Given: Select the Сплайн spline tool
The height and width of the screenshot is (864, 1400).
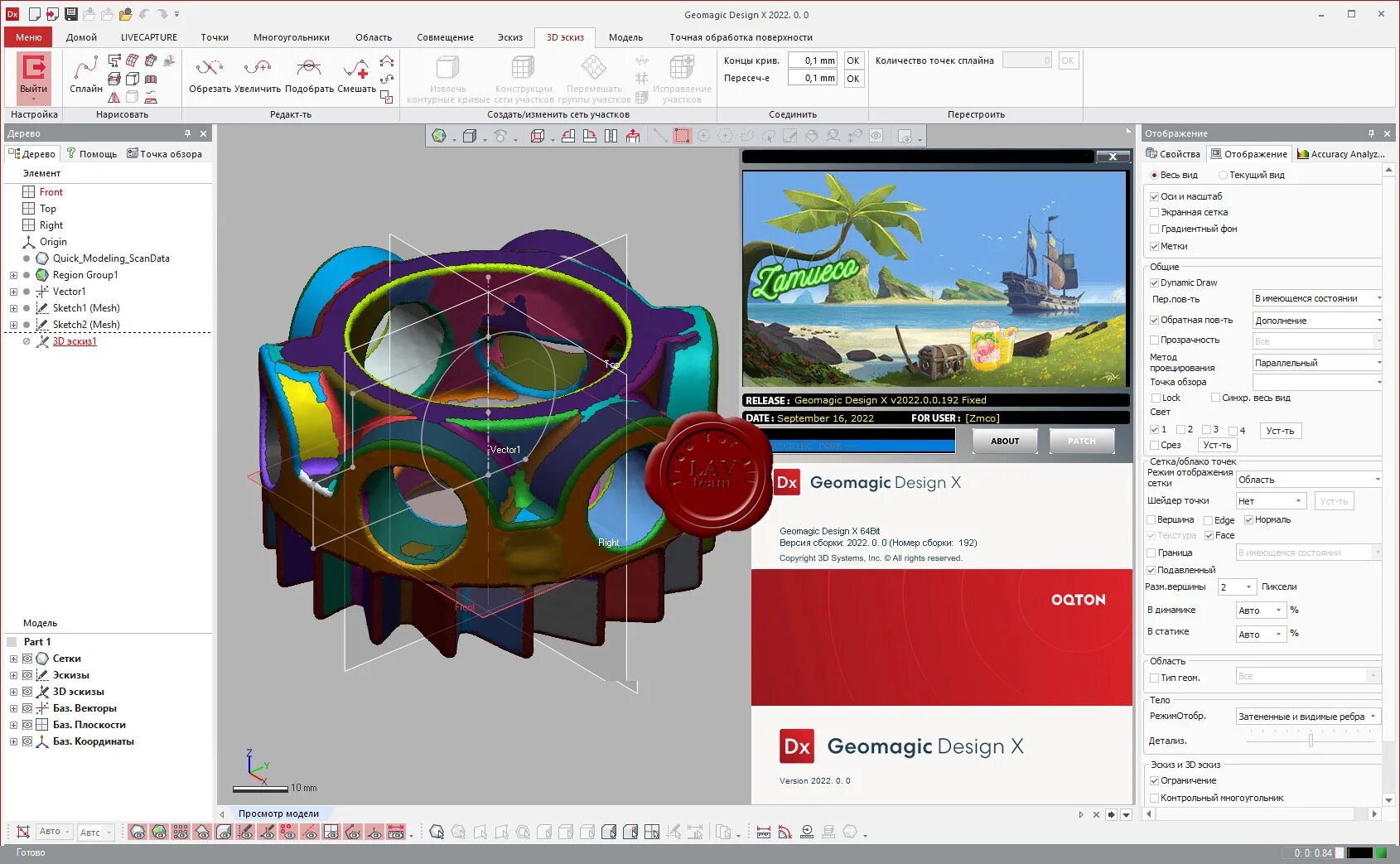Looking at the screenshot, I should pyautogui.click(x=86, y=75).
